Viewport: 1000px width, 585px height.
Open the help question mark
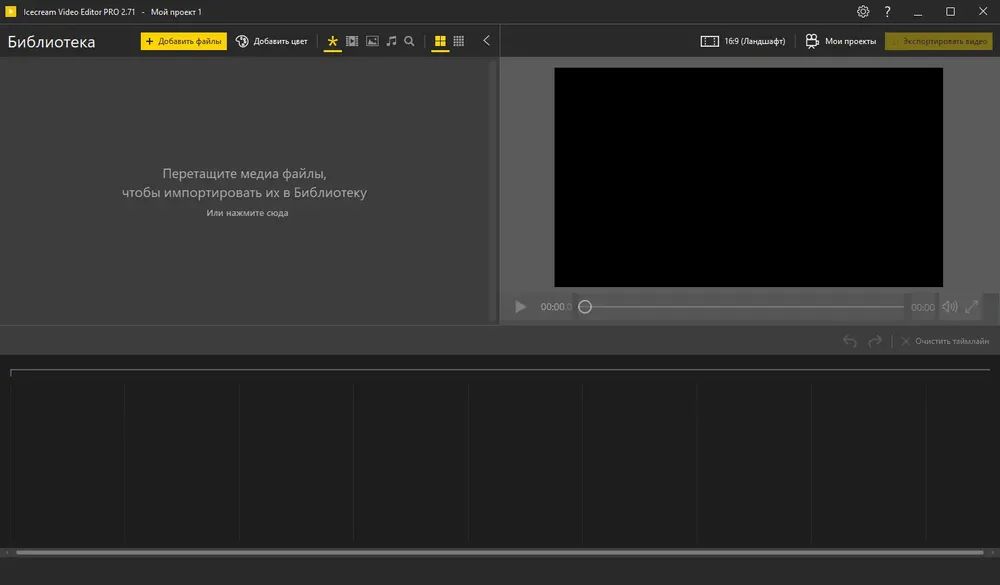coord(887,11)
